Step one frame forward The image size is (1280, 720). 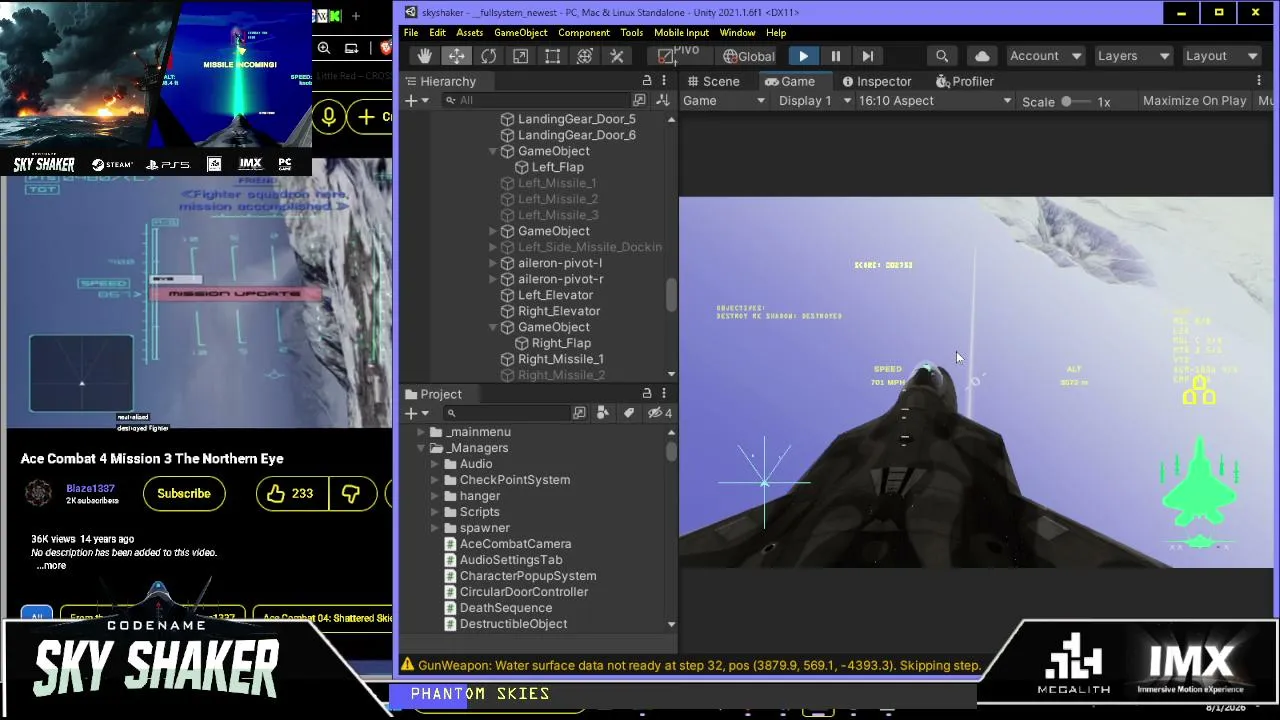[867, 56]
